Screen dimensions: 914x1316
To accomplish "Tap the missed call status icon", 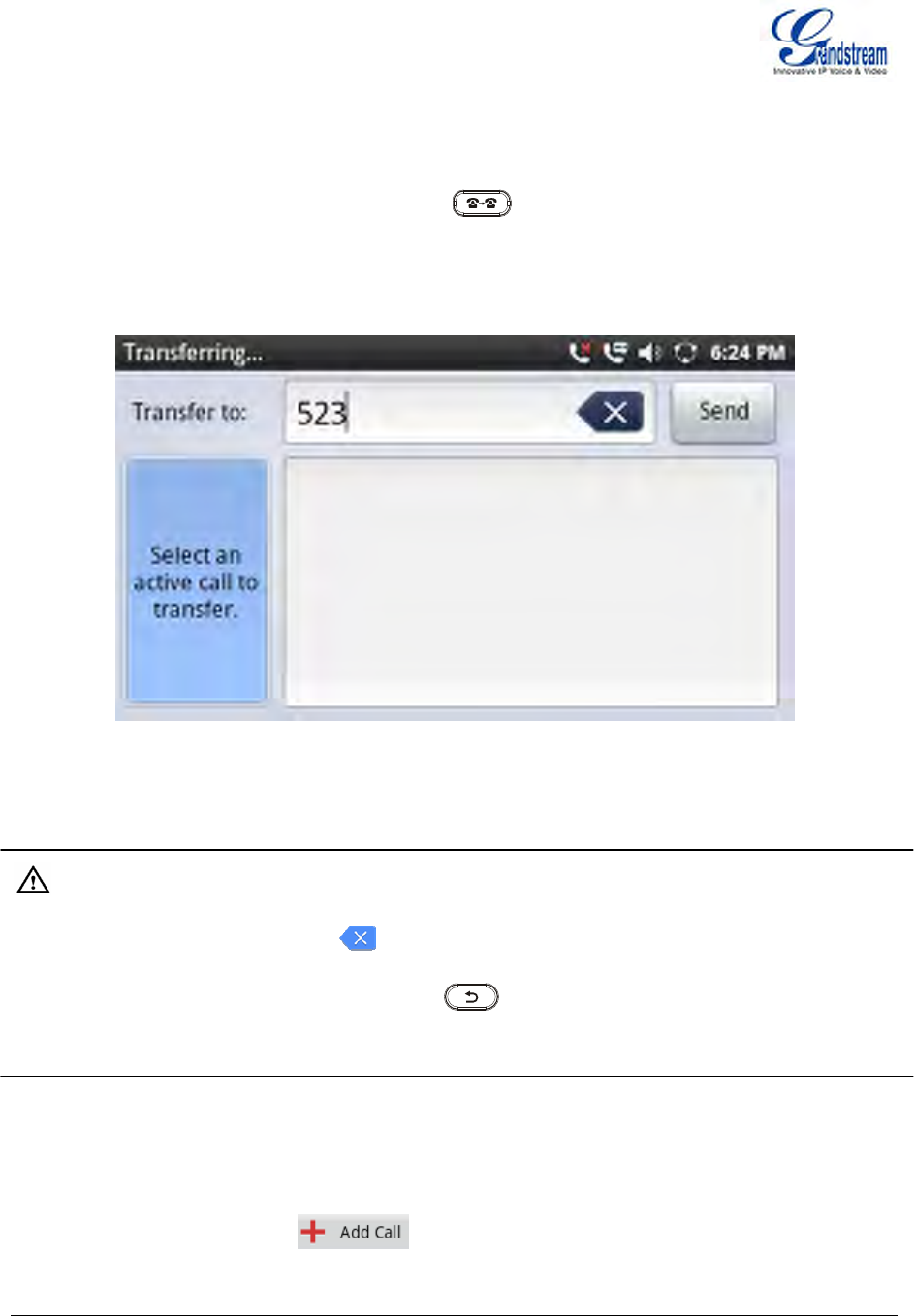I will 580,353.
